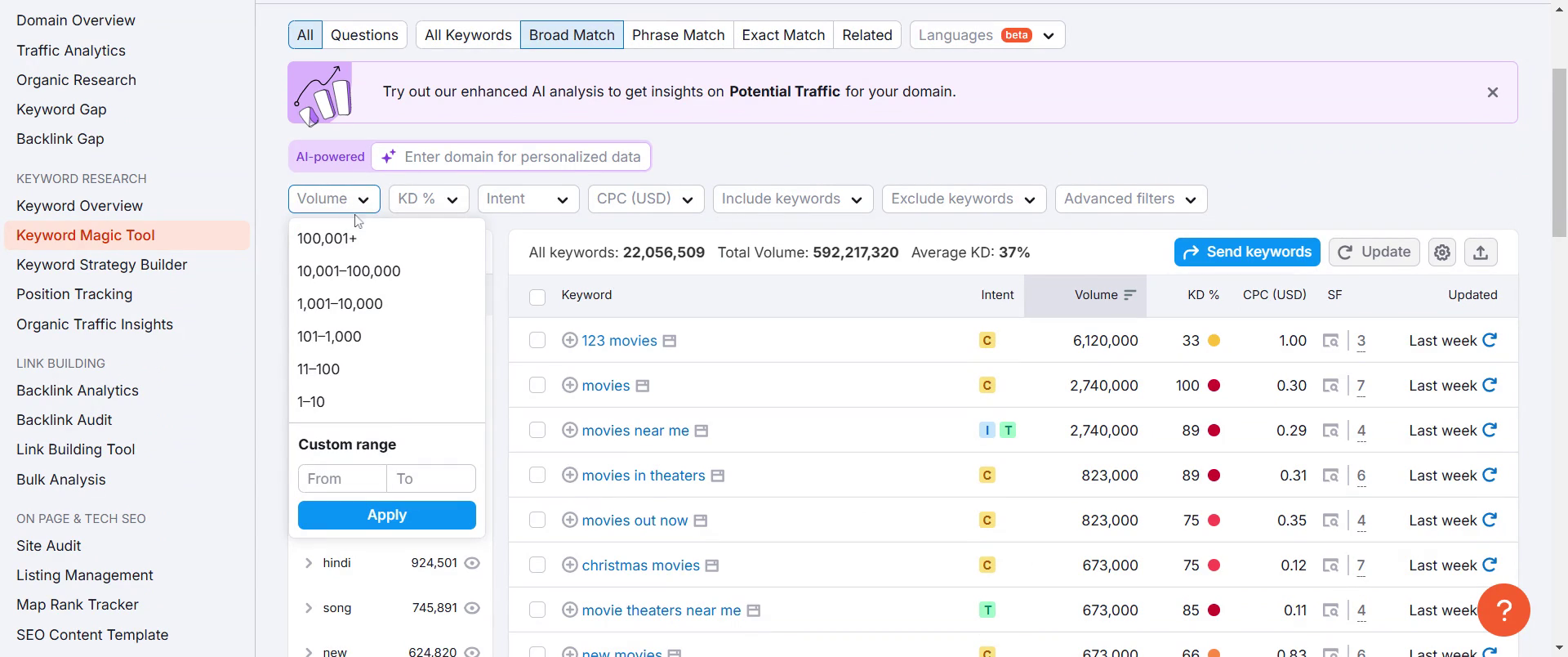Viewport: 1568px width, 657px height.
Task: Open the movies in theaters keyword link
Action: 643,476
